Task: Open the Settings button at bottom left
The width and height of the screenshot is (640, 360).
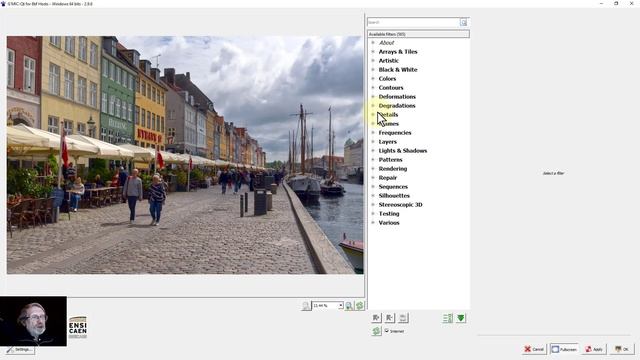Action: [20, 350]
